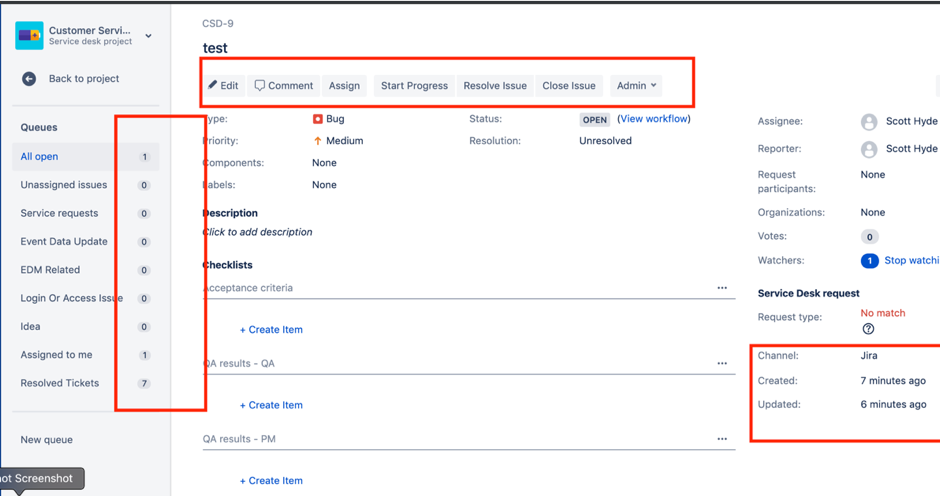The width and height of the screenshot is (940, 496).
Task: Create Item under QA results - QA
Action: coord(272,405)
